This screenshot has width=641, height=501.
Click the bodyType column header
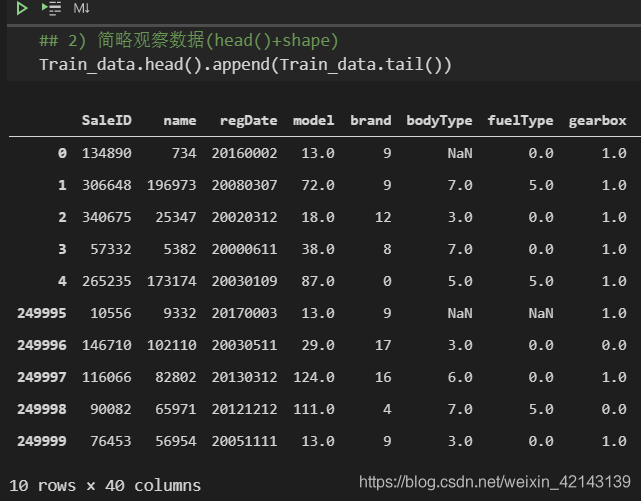point(439,120)
